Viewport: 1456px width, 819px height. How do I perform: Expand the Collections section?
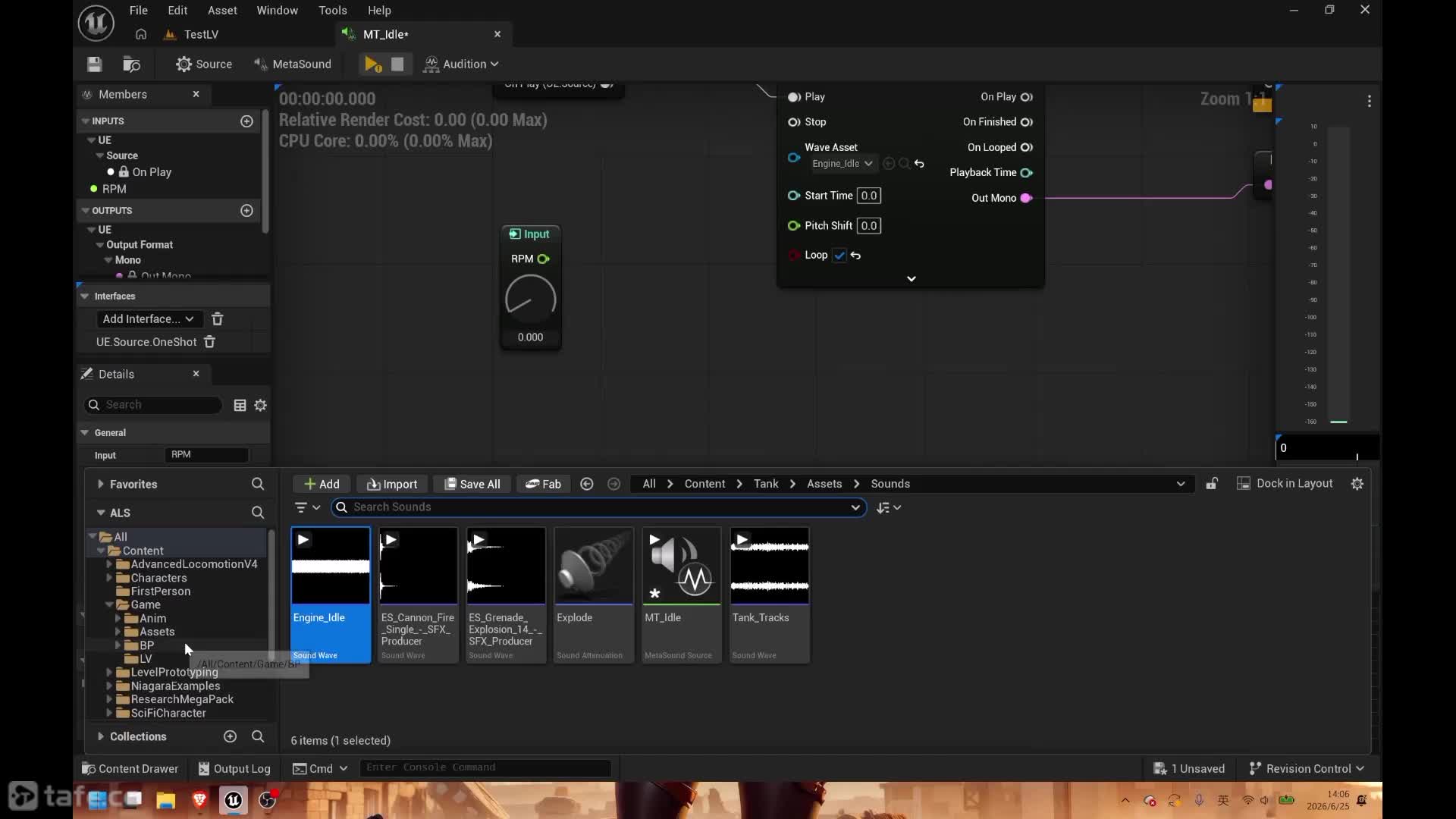point(100,737)
